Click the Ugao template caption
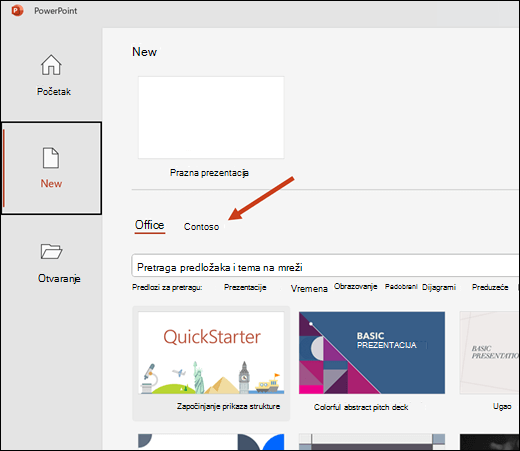The height and width of the screenshot is (451, 520). [x=502, y=406]
